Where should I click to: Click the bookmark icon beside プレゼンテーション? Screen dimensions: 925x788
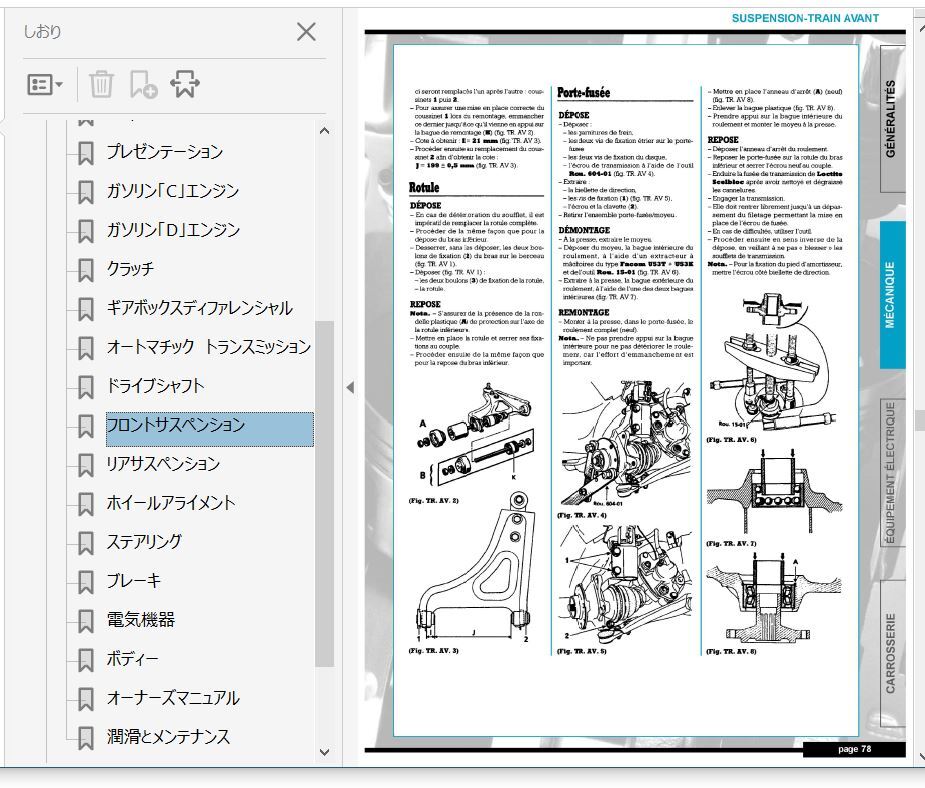(86, 153)
